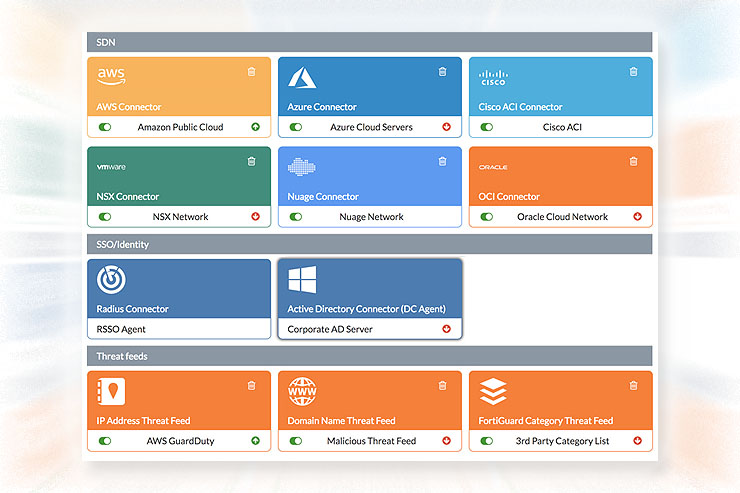Toggle the Amazon Public Cloud switch
The image size is (740, 493).
105,128
